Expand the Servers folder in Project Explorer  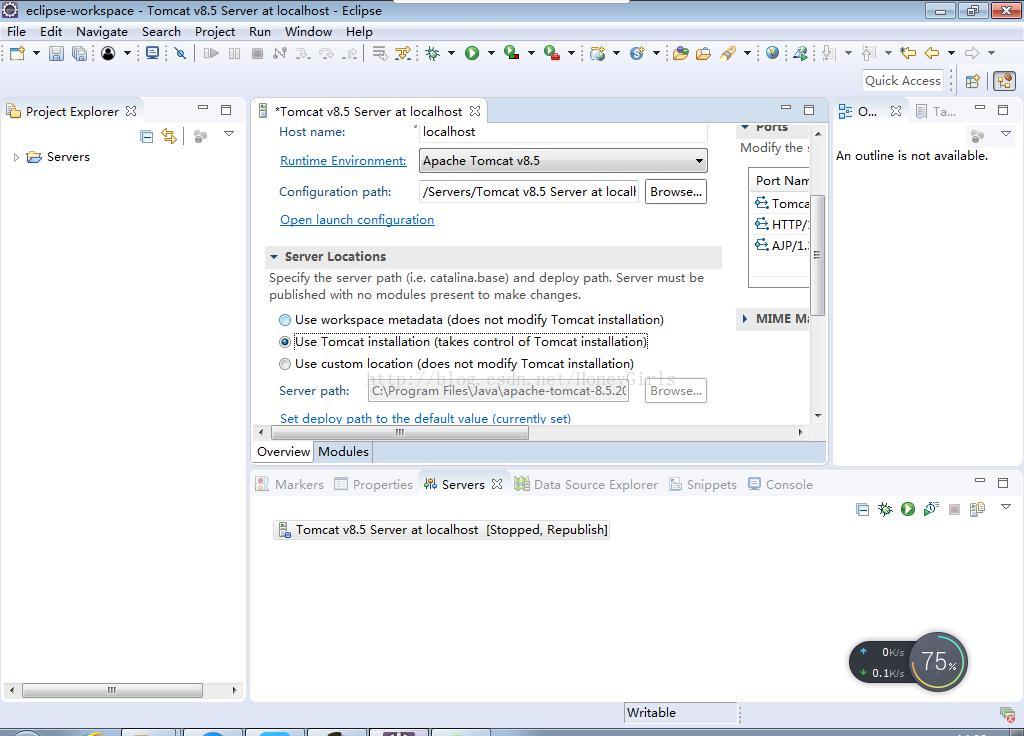coord(16,157)
